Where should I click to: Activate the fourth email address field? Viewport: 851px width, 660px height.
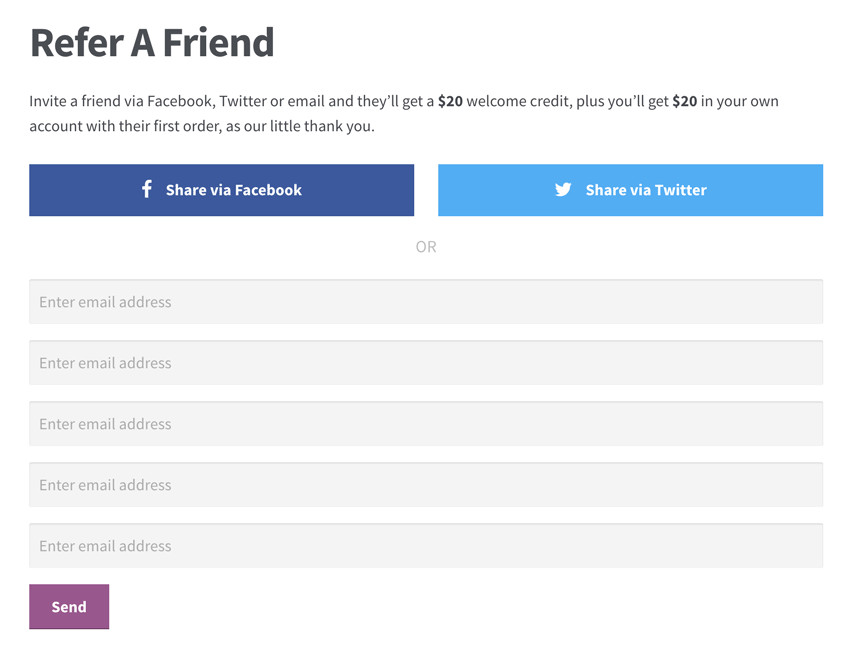[425, 485]
